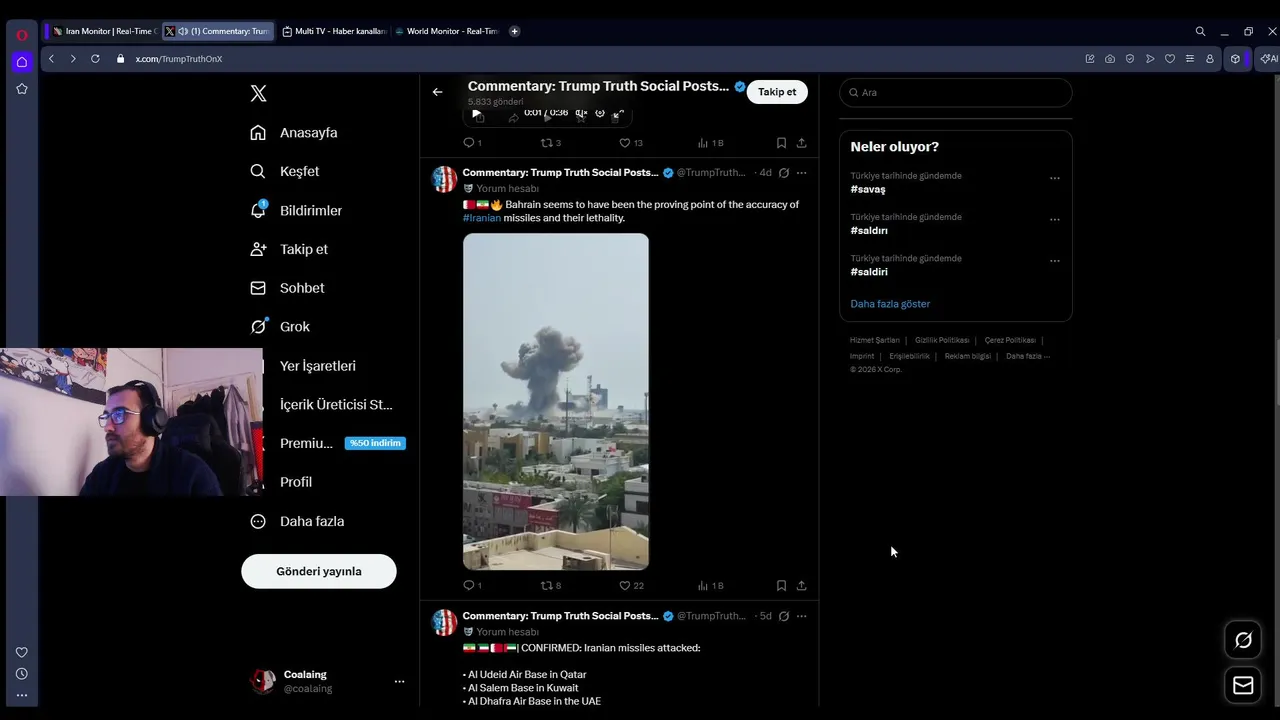Viewport: 1280px width, 720px height.
Task: Share the Bahrain post
Action: (801, 586)
